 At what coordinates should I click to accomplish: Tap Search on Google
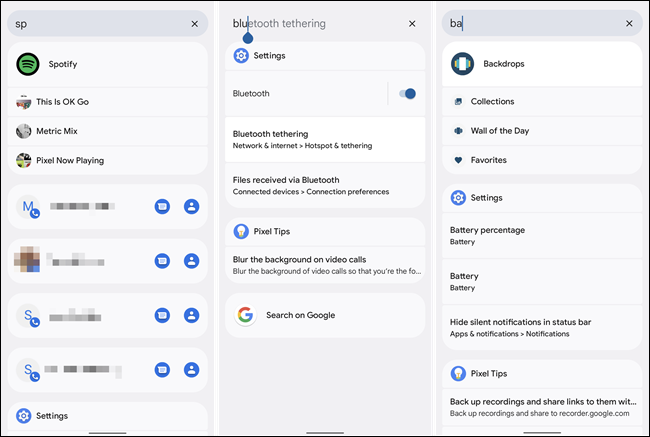(x=300, y=315)
